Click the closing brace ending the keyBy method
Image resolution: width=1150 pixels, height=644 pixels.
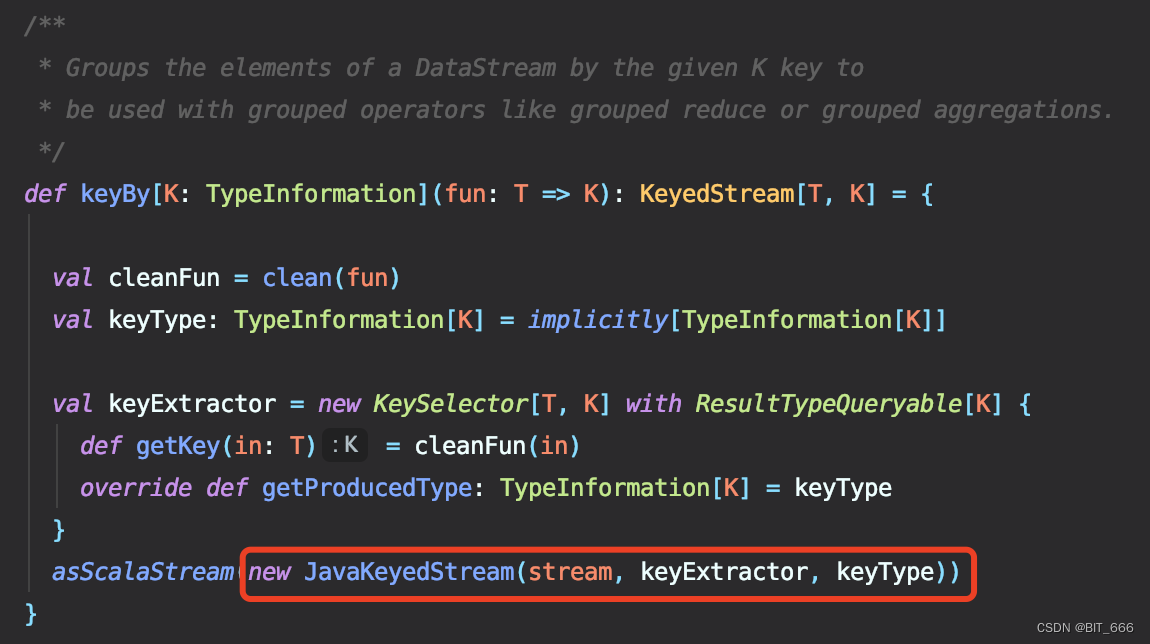[x=29, y=613]
